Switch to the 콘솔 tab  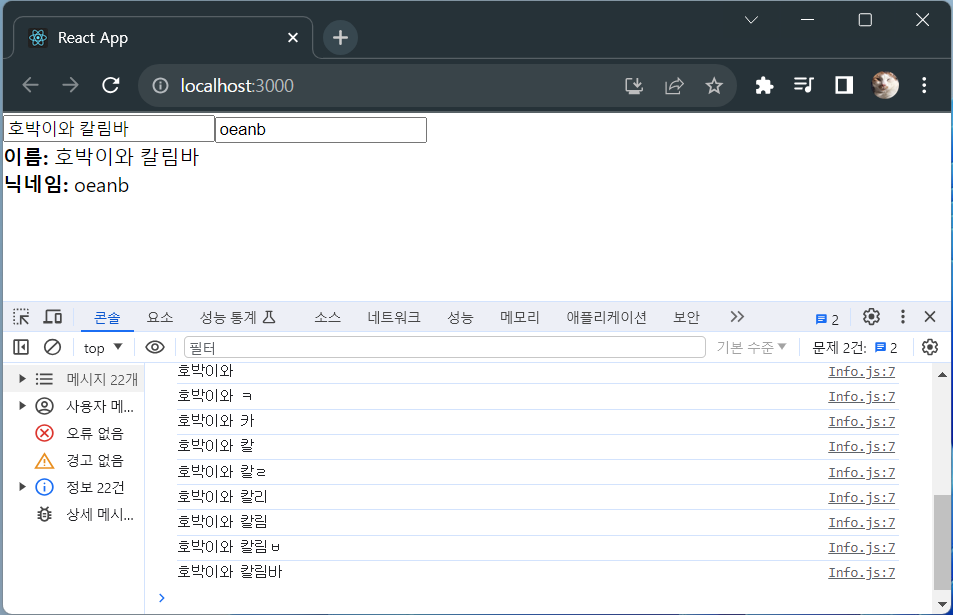coord(107,317)
